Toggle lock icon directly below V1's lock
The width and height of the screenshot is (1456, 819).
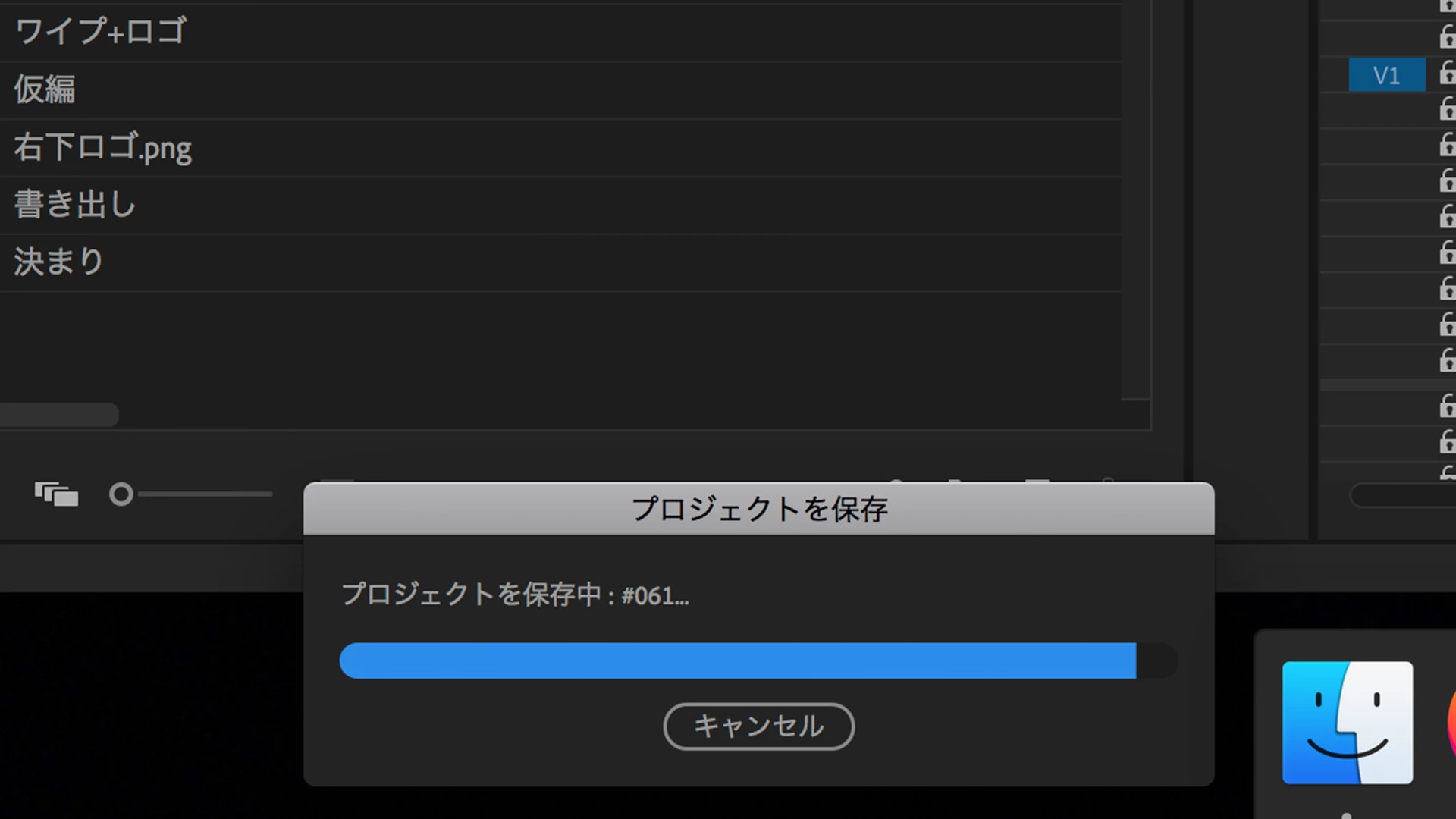[x=1447, y=110]
